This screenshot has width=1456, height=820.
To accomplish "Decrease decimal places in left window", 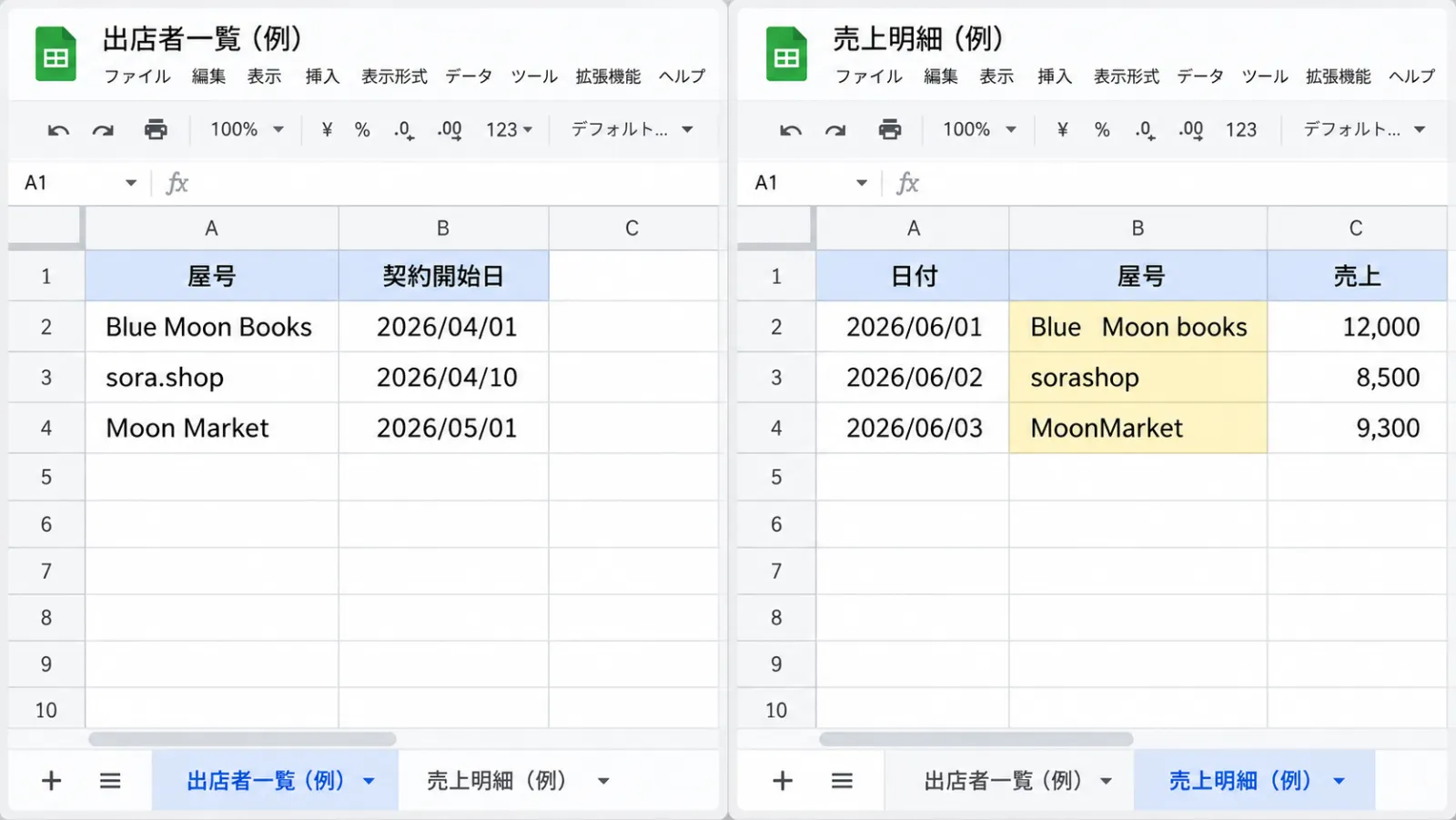I will [404, 130].
